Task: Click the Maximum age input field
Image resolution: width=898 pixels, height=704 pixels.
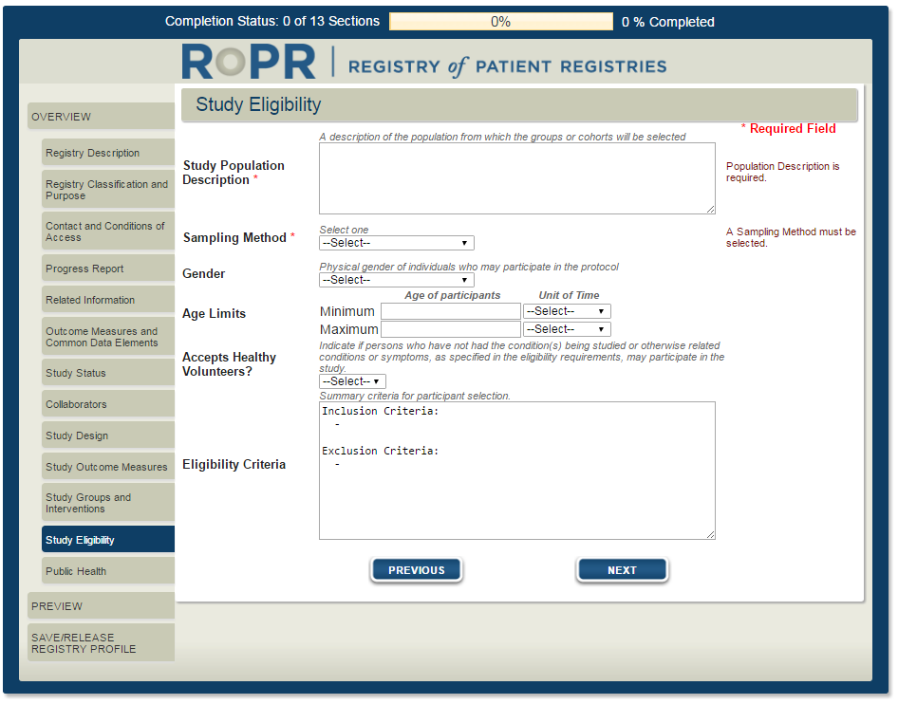Action: [451, 329]
